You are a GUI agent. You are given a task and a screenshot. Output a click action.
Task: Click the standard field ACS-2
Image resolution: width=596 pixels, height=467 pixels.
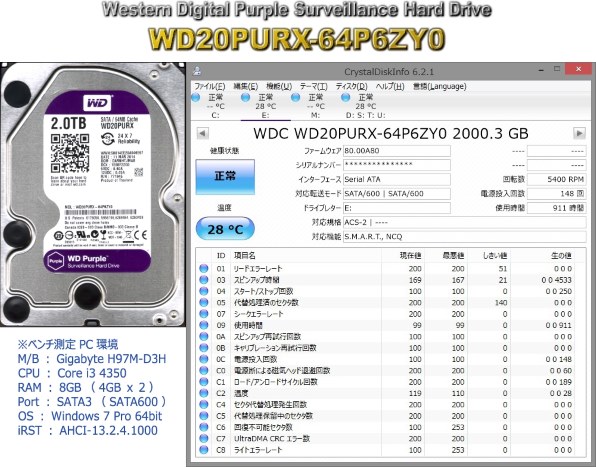click(x=464, y=222)
